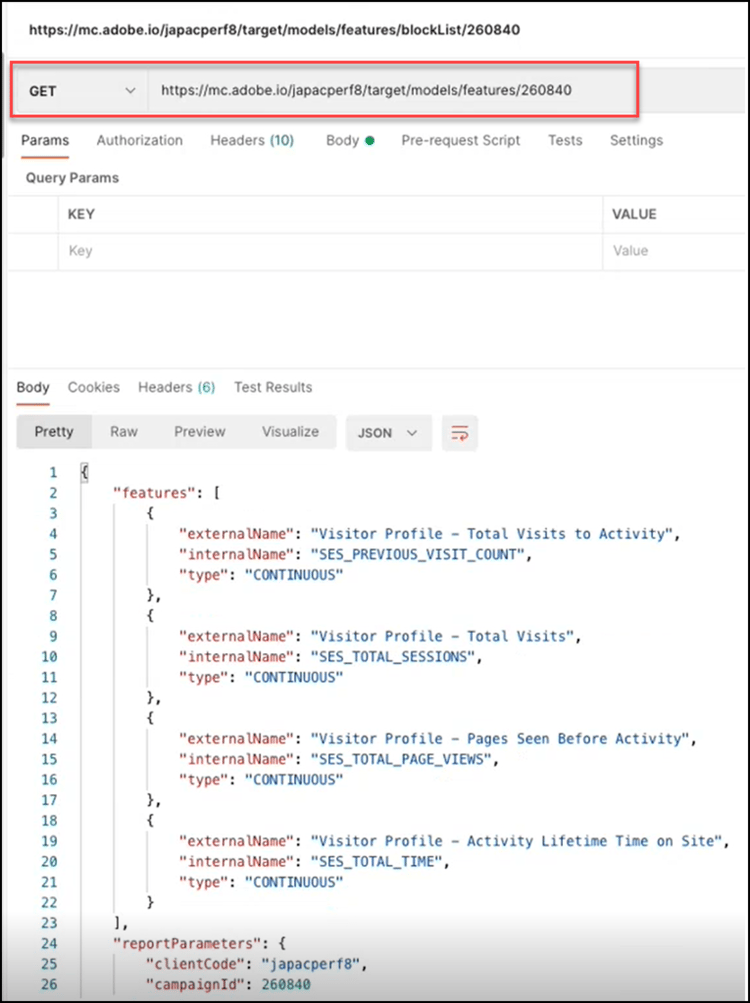This screenshot has height=1003, width=750.
Task: View the response Headers (6) tab
Action: point(177,388)
